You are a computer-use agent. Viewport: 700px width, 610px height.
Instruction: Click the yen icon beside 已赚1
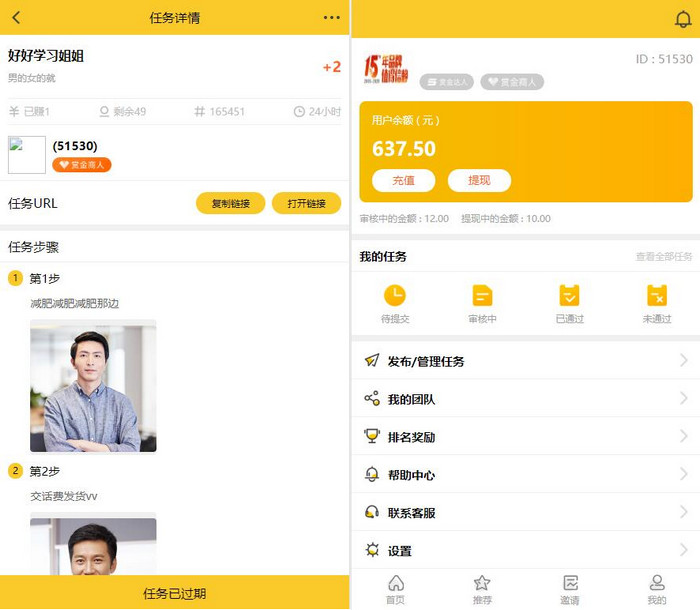pos(14,111)
